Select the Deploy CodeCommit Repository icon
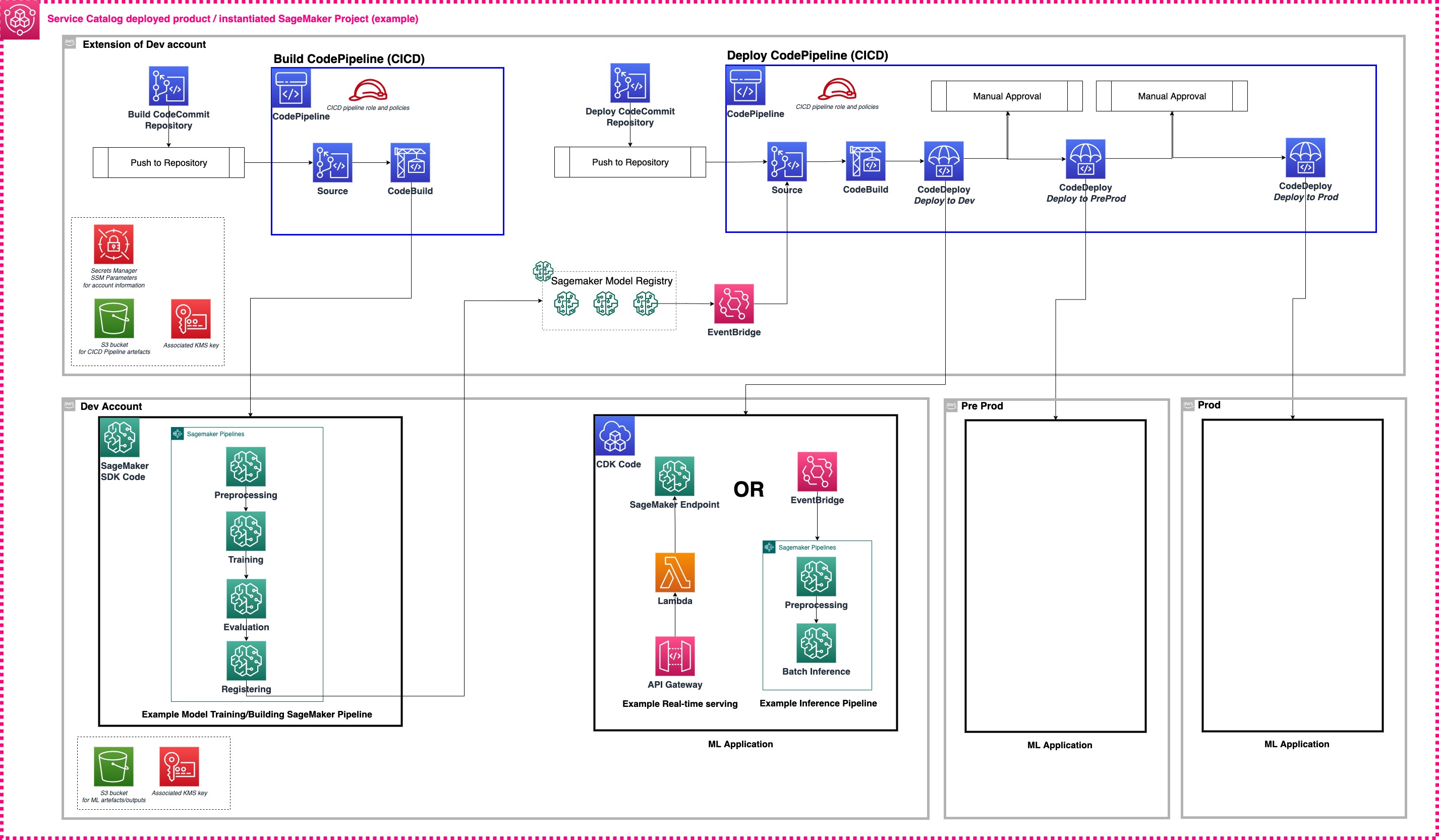This screenshot has width=1439, height=840. 630,83
